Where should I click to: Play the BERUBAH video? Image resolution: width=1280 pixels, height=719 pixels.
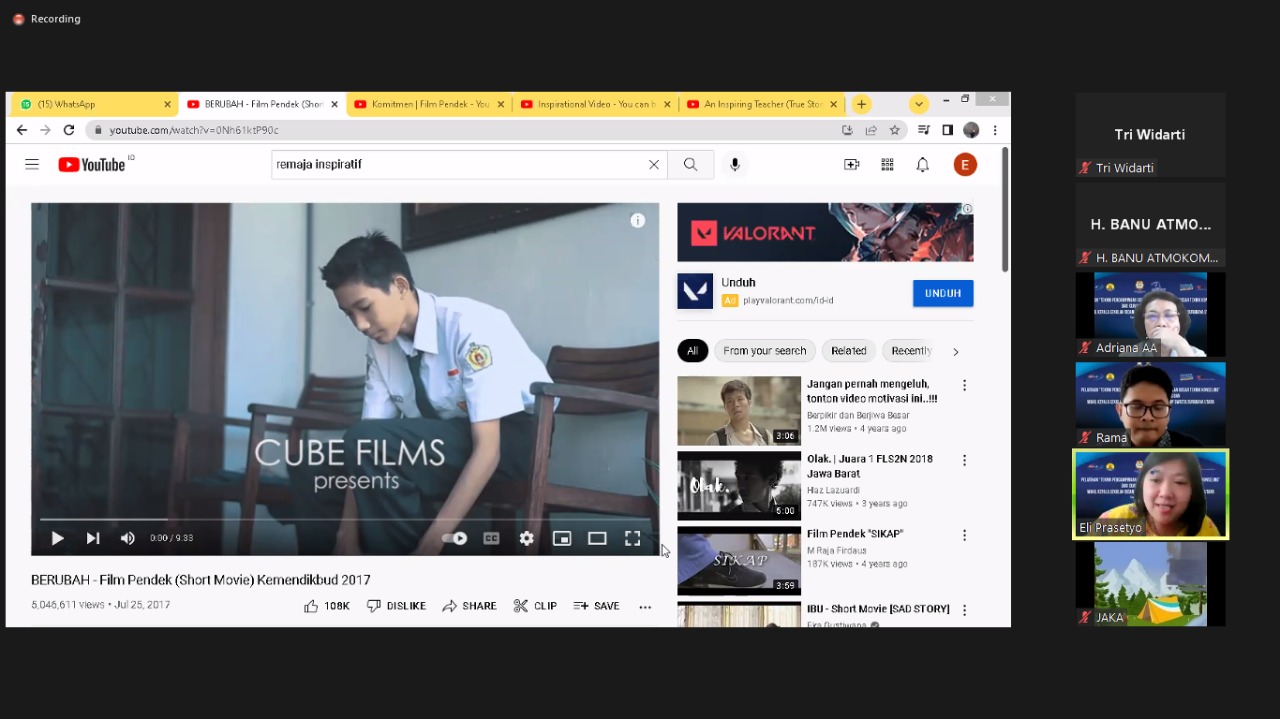57,538
